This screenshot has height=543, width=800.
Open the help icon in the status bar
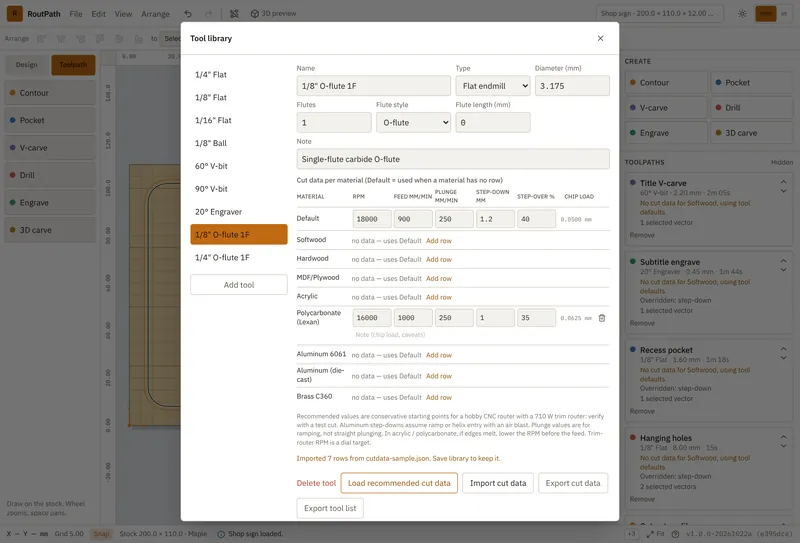(676, 534)
